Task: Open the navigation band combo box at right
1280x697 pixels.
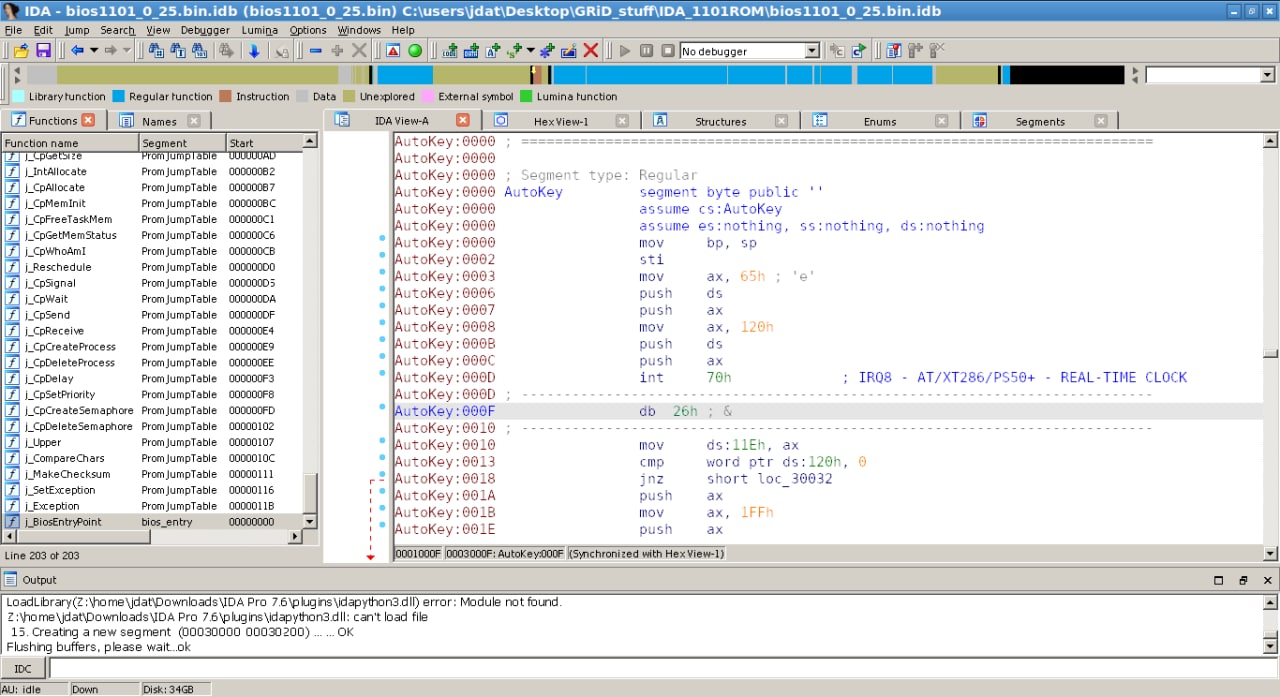Action: click(x=1267, y=75)
